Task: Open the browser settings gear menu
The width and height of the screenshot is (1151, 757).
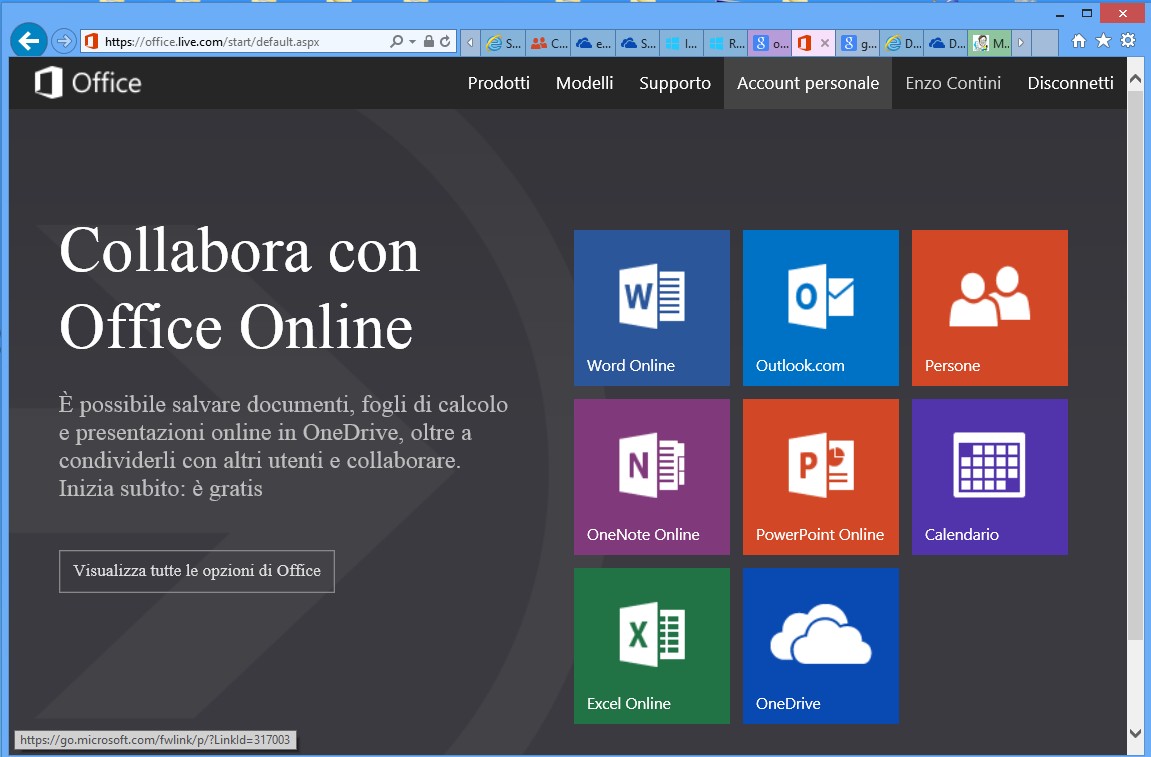Action: pyautogui.click(x=1128, y=41)
